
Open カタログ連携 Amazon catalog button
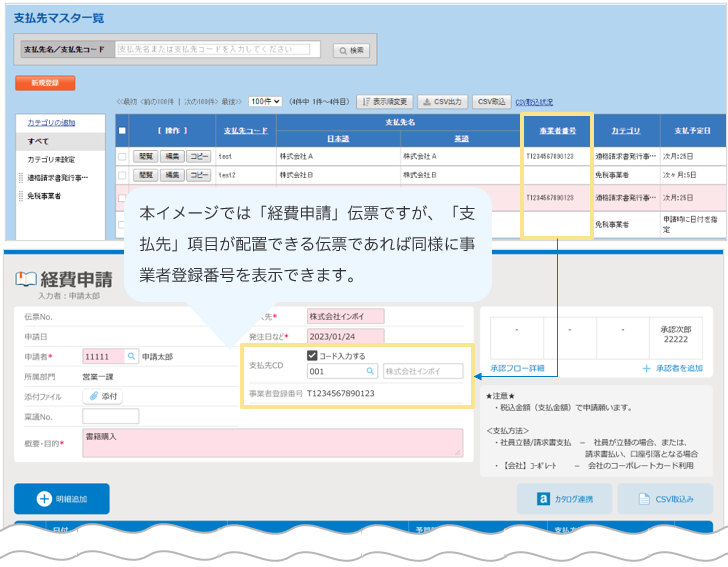(564, 498)
